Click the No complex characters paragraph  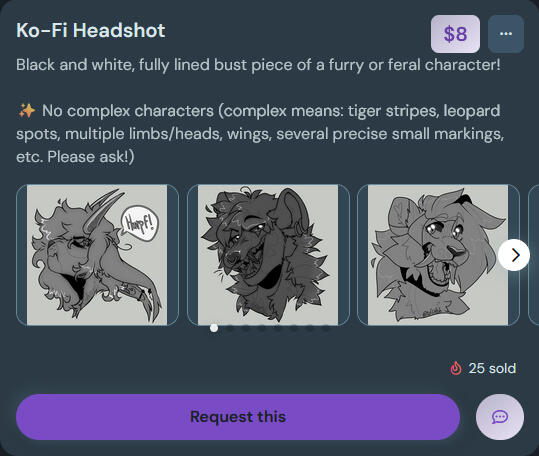(x=260, y=134)
